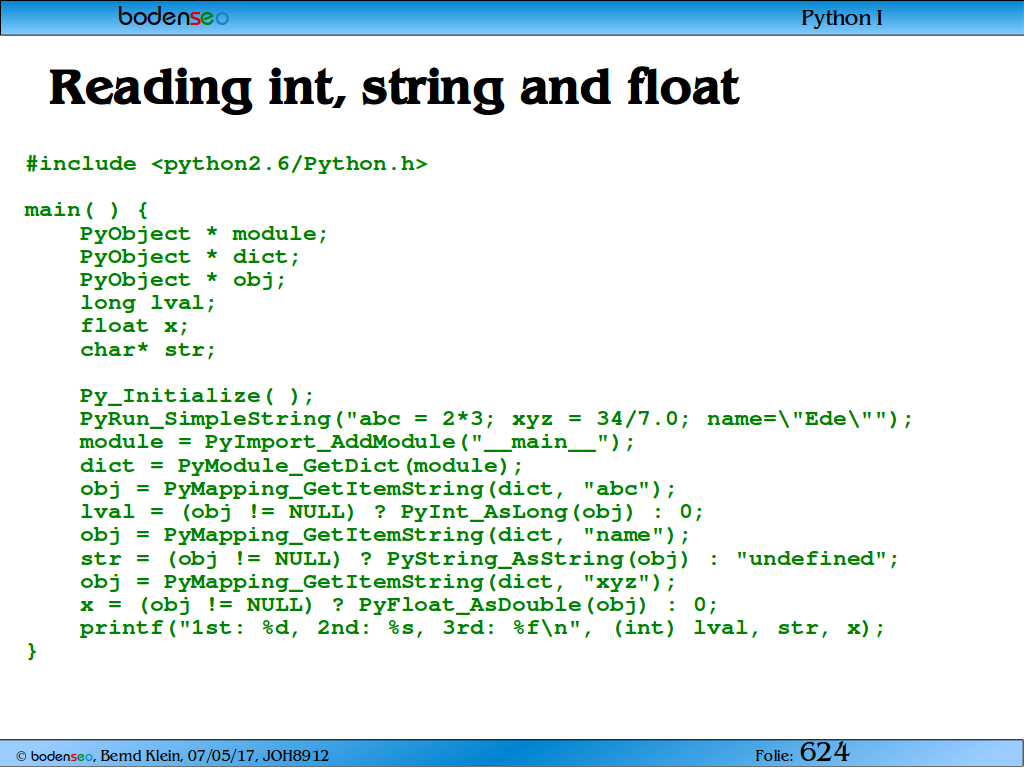Click the "main( ) {" line
The height and width of the screenshot is (768, 1024).
tap(86, 210)
